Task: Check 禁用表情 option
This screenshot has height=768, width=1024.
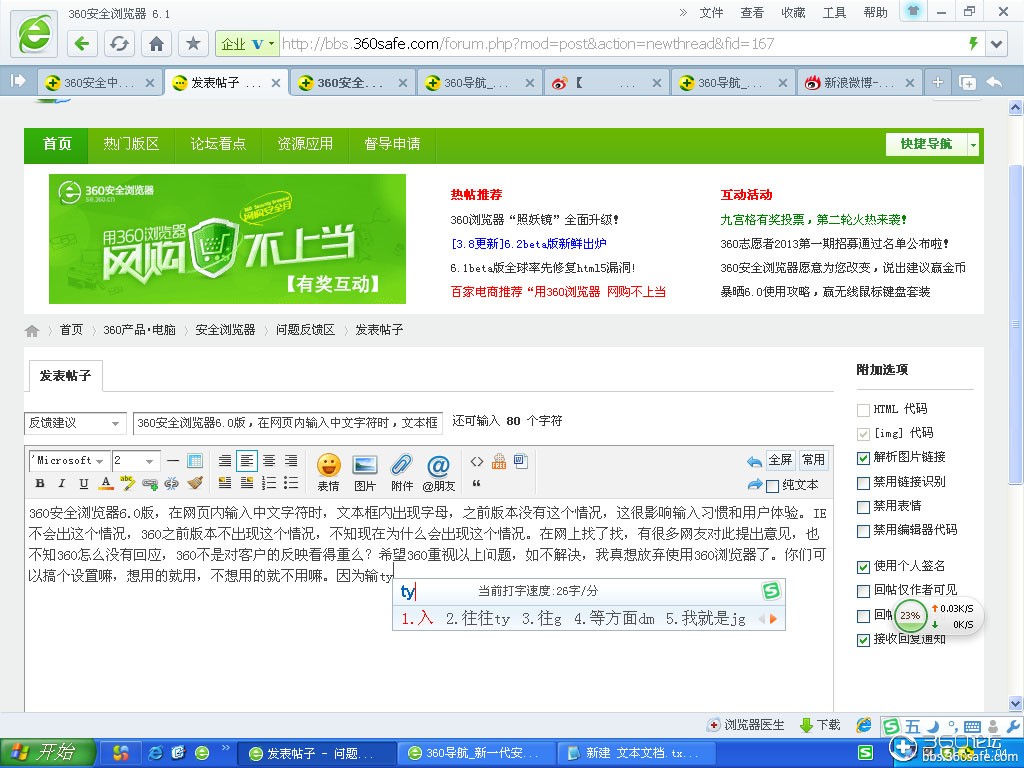Action: coord(863,507)
